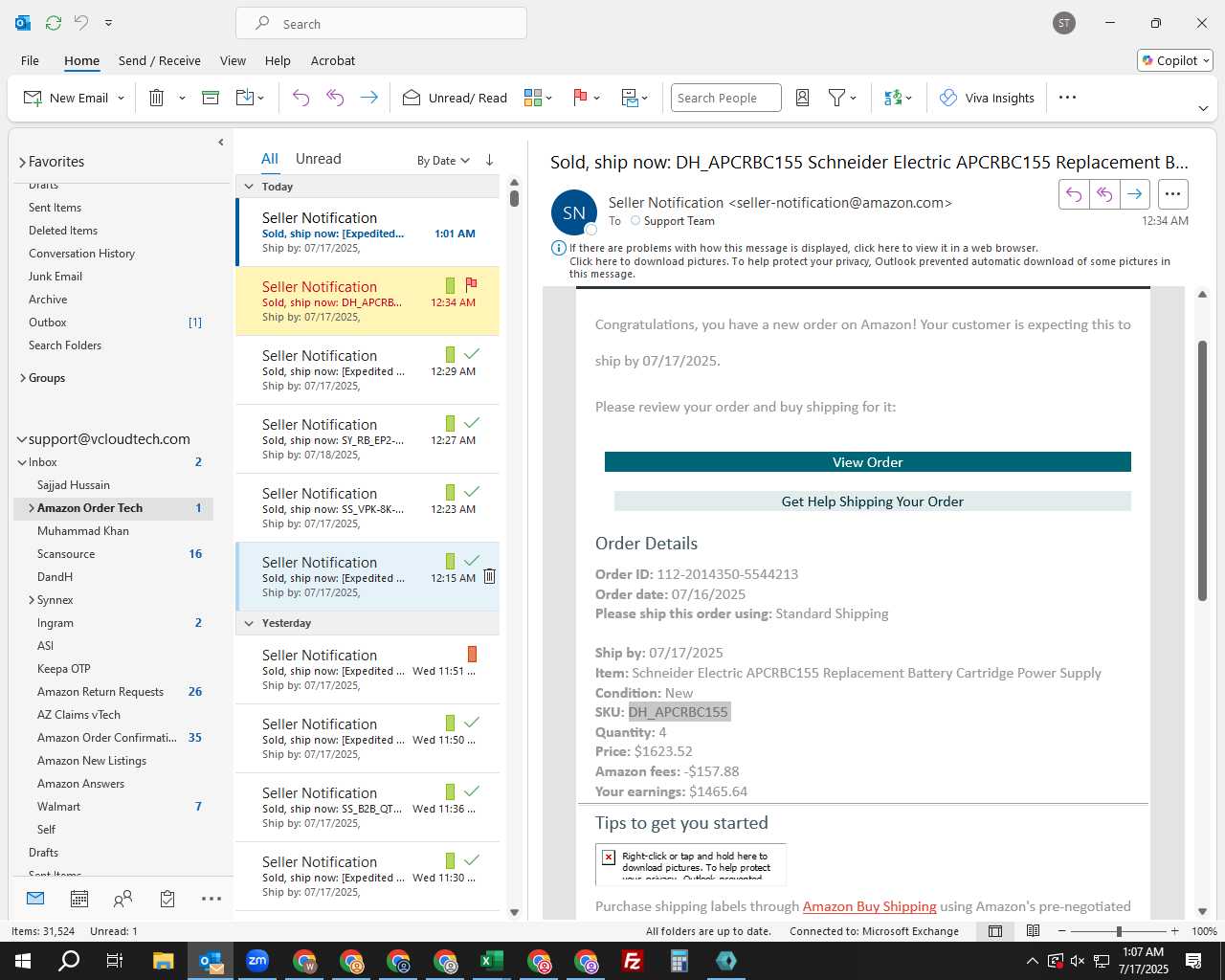Open the Copilot dropdown
Screen dimensions: 1225x980
1175,60
